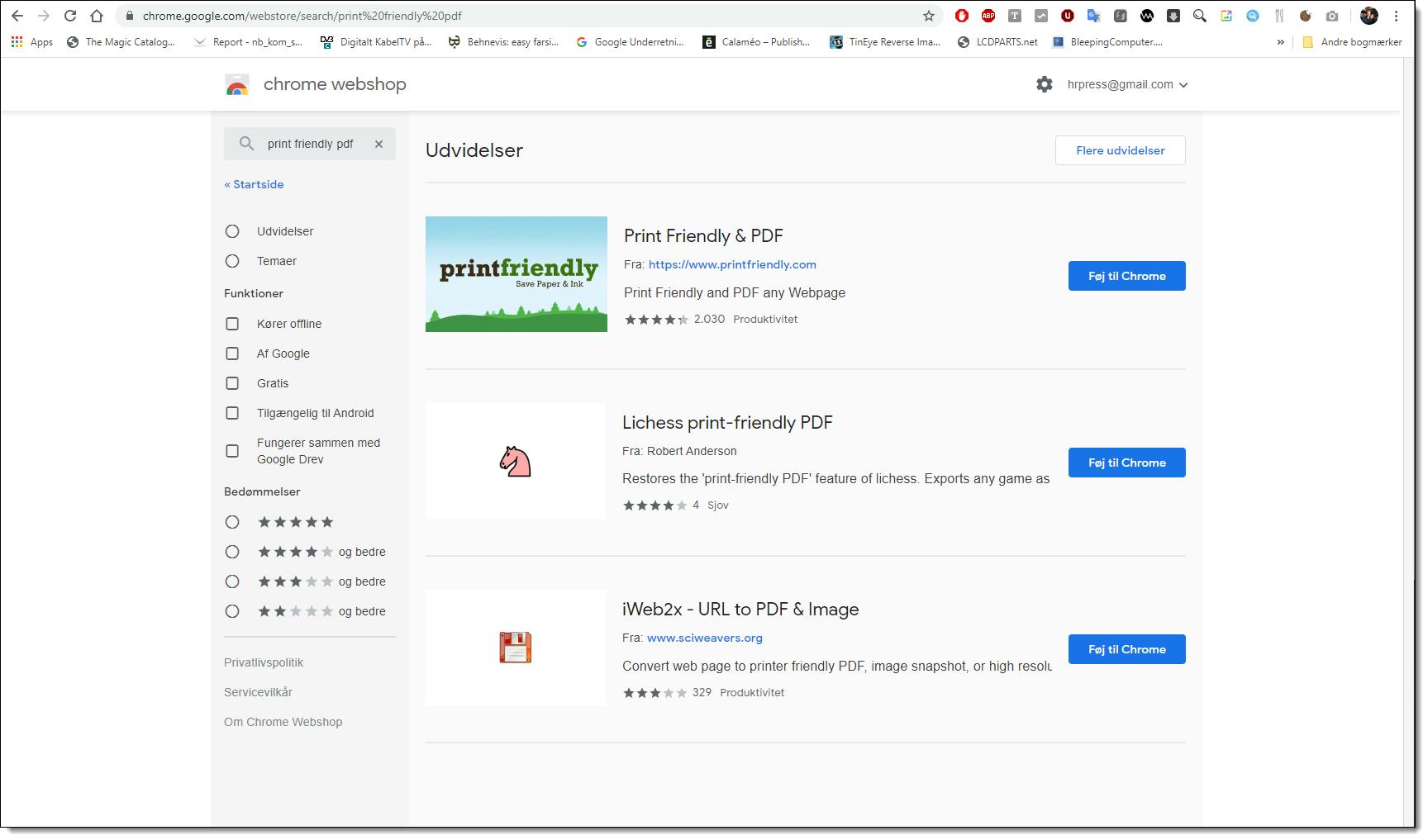Viewport: 1428px width, 840px height.
Task: Check the Af Google filter
Action: point(232,354)
